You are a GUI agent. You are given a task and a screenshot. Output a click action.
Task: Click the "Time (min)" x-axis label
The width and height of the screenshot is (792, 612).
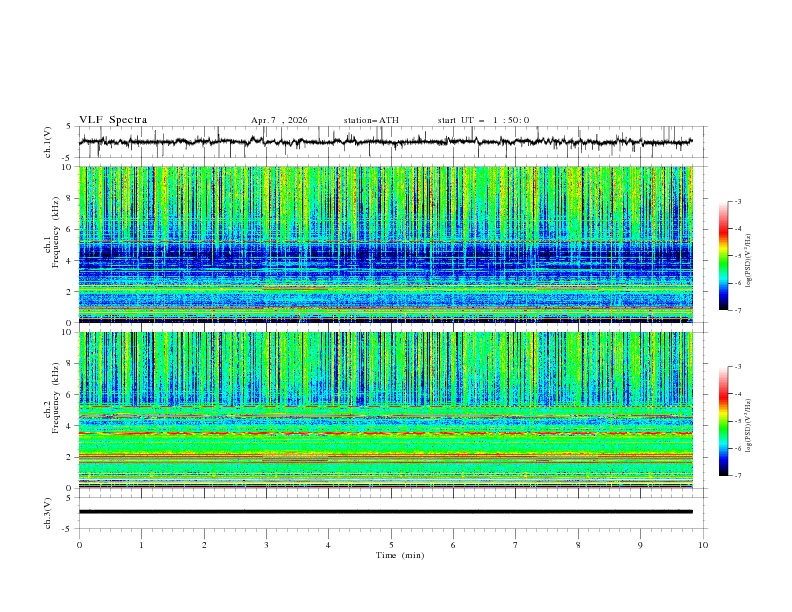400,555
